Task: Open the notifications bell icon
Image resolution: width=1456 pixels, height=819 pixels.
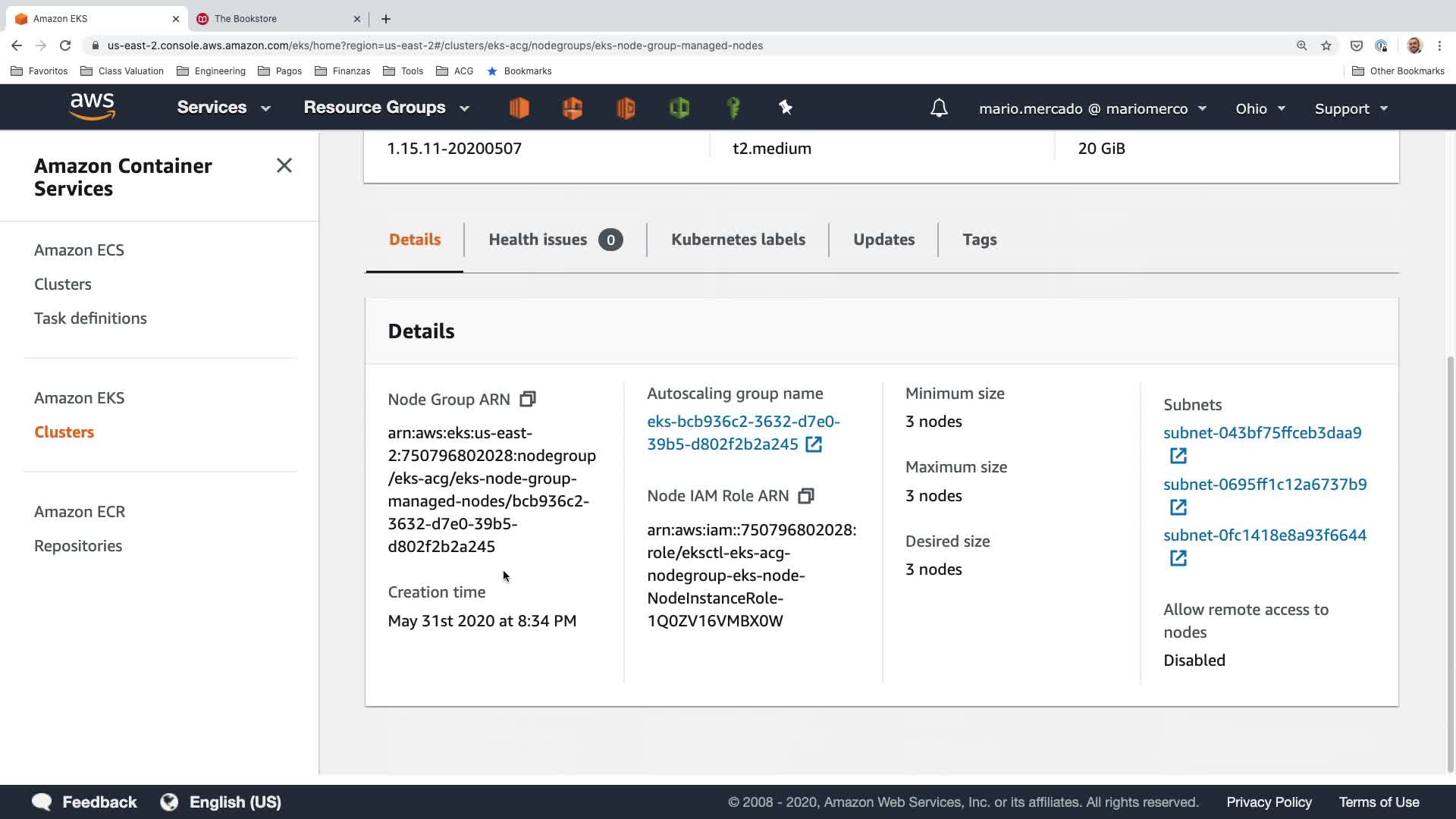Action: [939, 108]
